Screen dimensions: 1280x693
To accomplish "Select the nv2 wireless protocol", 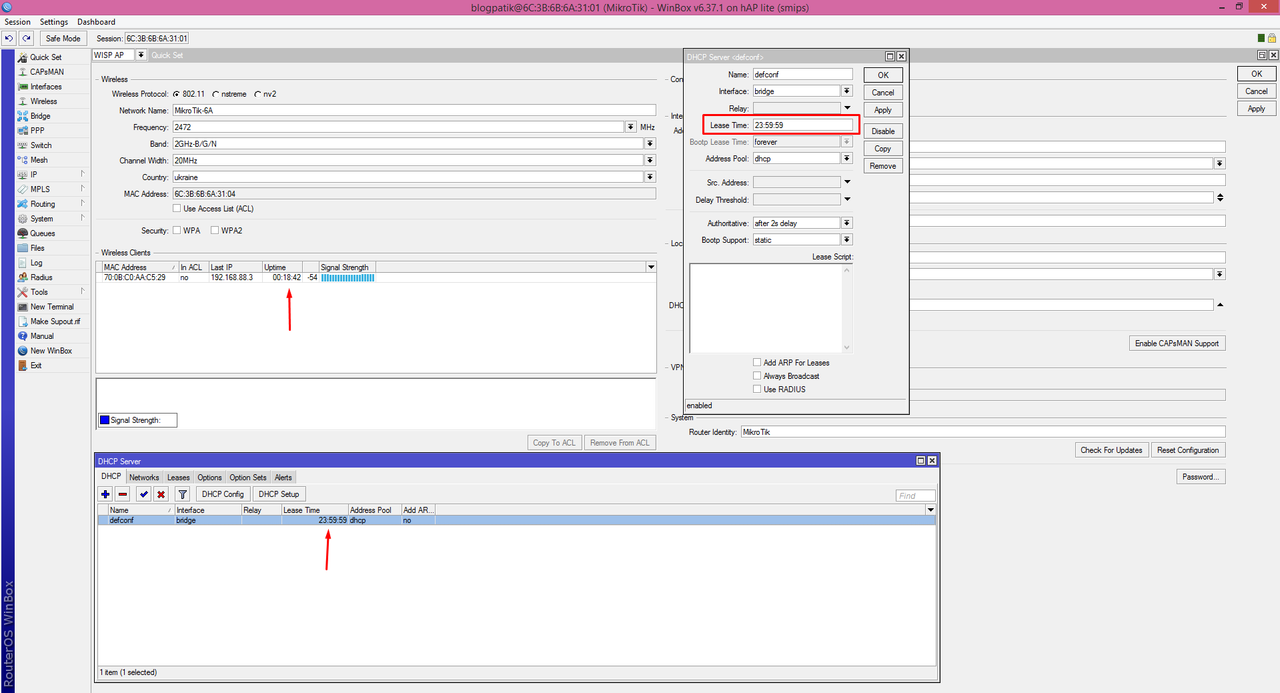I will 258,94.
